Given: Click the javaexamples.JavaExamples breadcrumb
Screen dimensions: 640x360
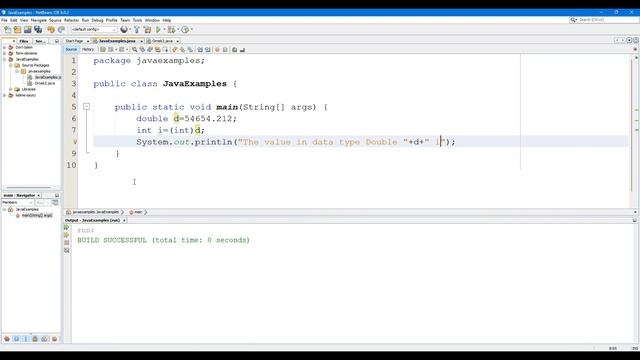Looking at the screenshot, I should point(93,212).
